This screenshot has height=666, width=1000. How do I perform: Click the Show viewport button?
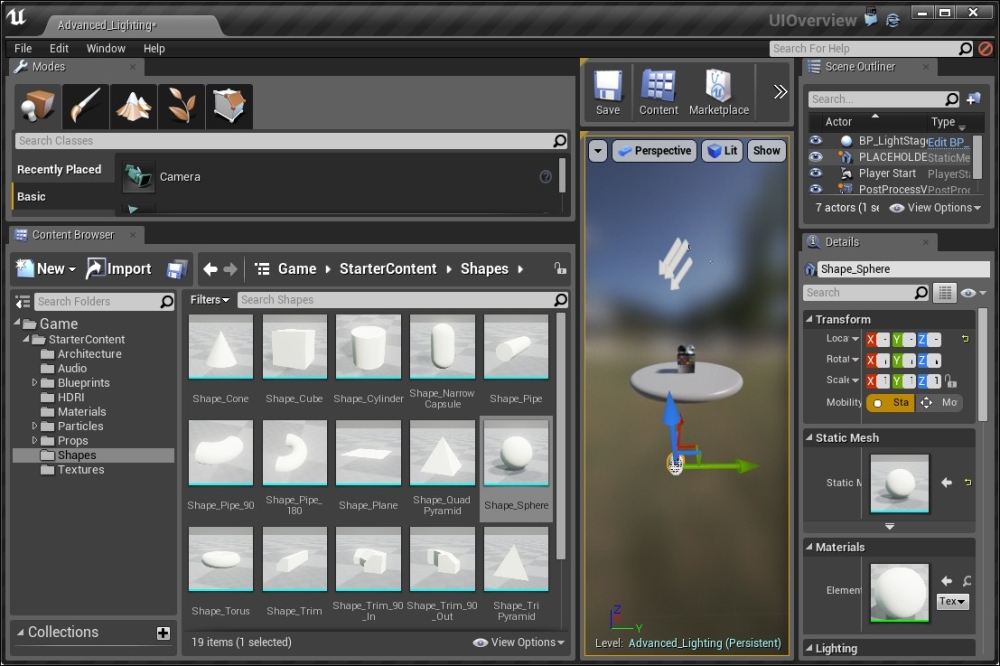766,151
